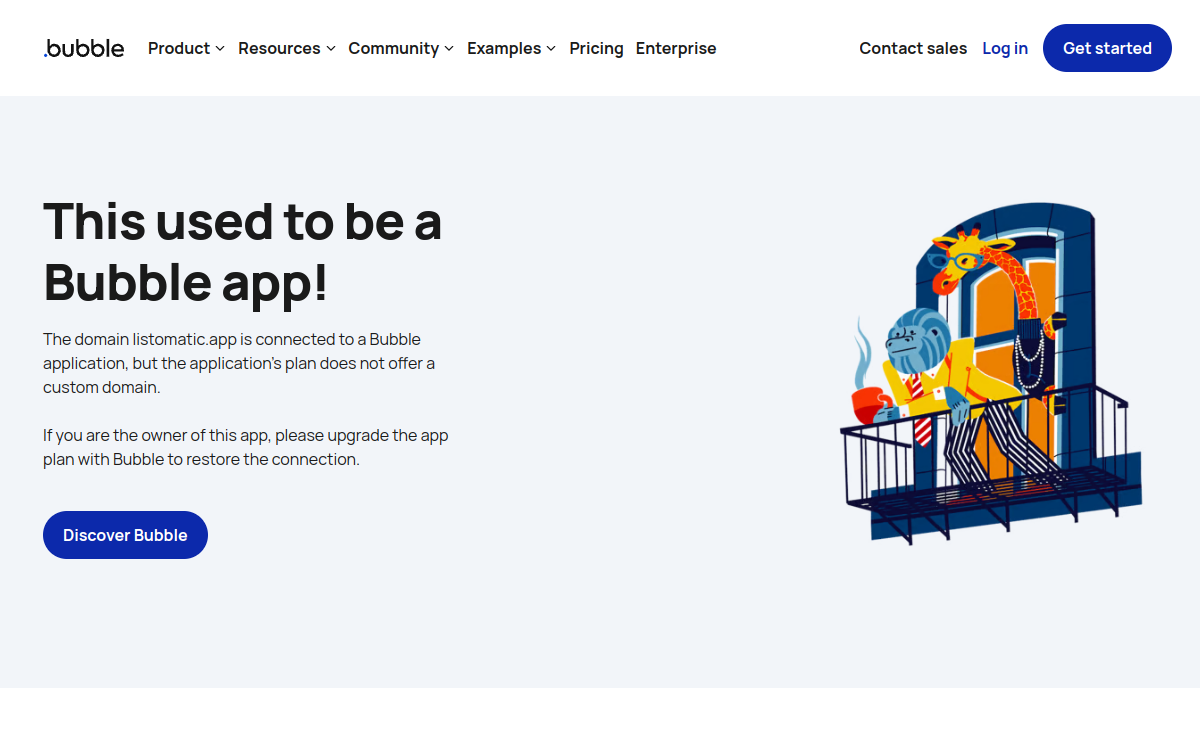Expand the Product dropdown chevron
The image size is (1200, 750).
(x=220, y=49)
